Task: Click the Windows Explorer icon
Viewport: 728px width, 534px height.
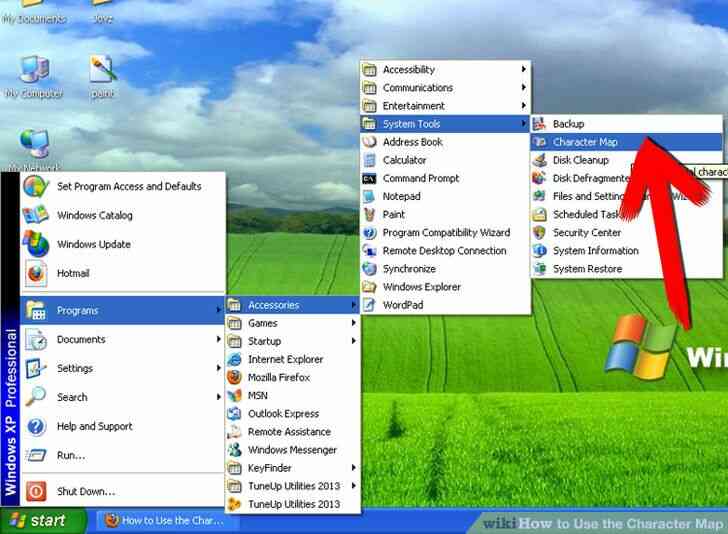Action: coord(369,287)
